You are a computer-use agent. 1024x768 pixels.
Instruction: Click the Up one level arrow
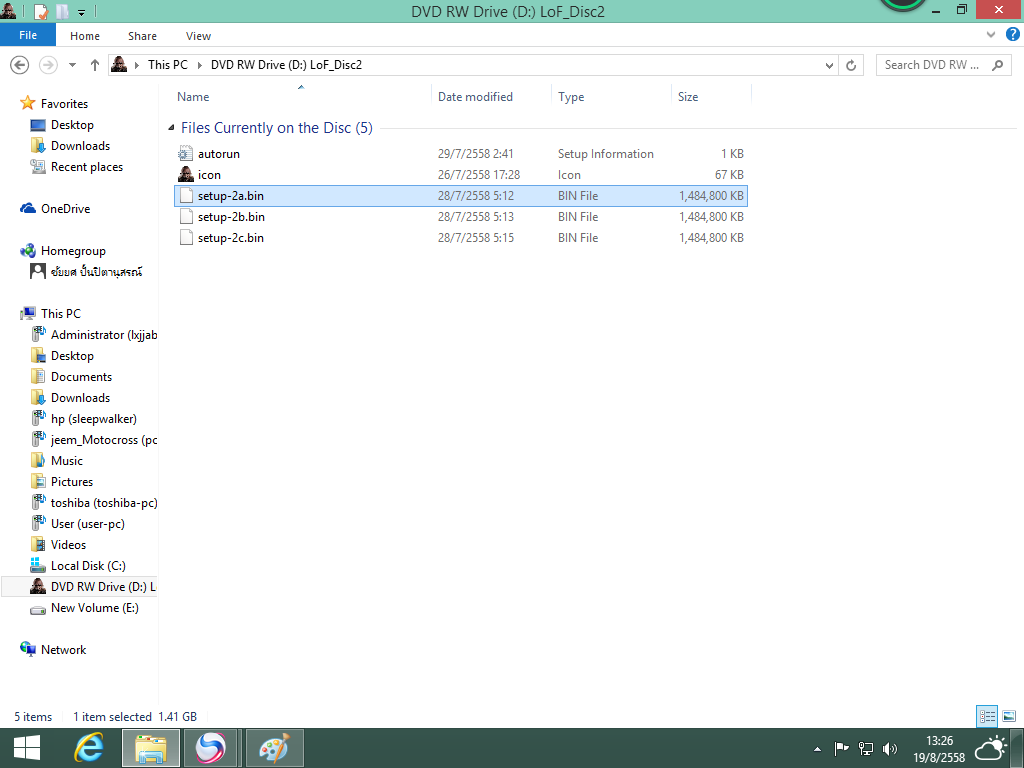tap(95, 65)
